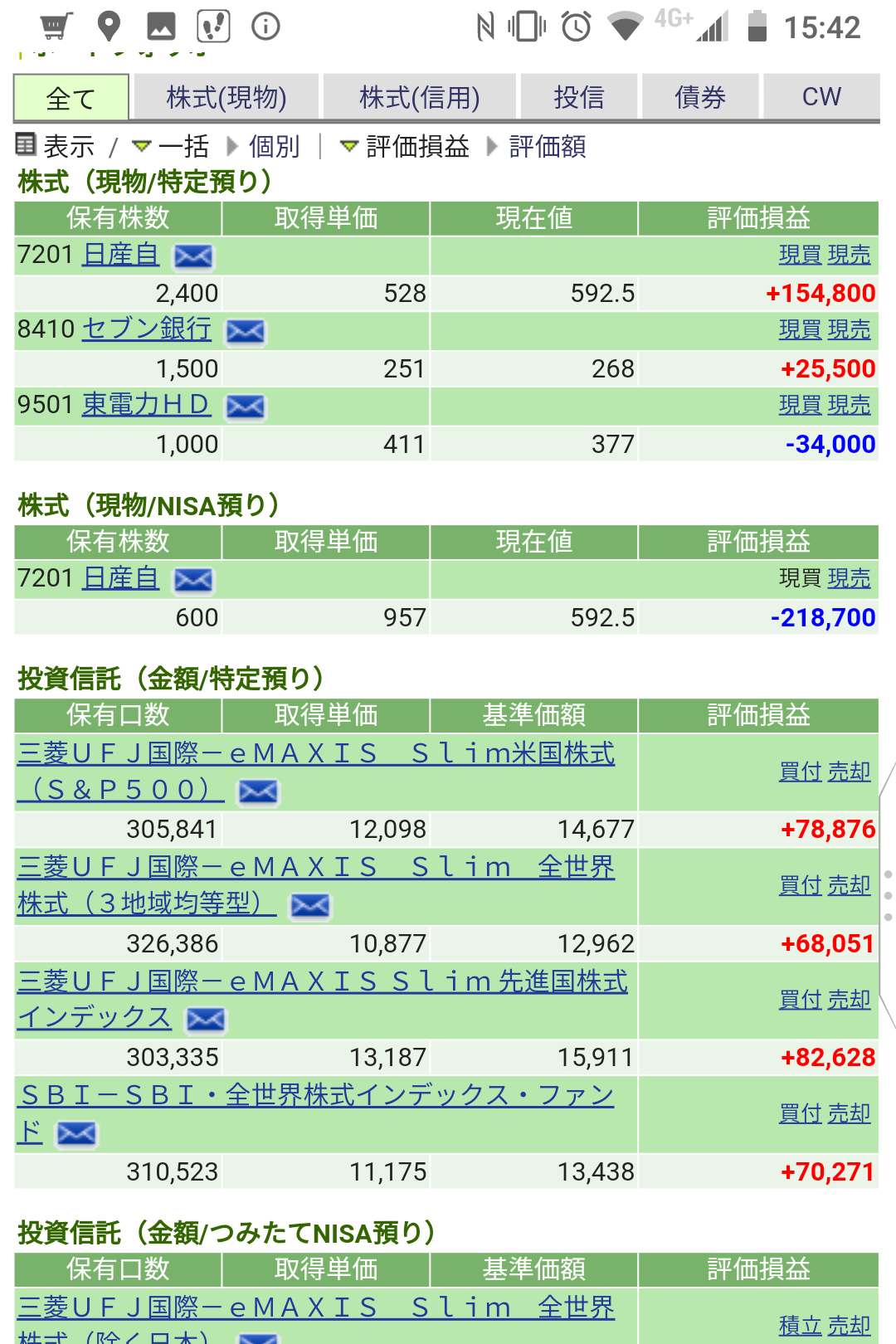Tap the +82,628 profit value
This screenshot has width=896, height=1344.
[828, 1057]
